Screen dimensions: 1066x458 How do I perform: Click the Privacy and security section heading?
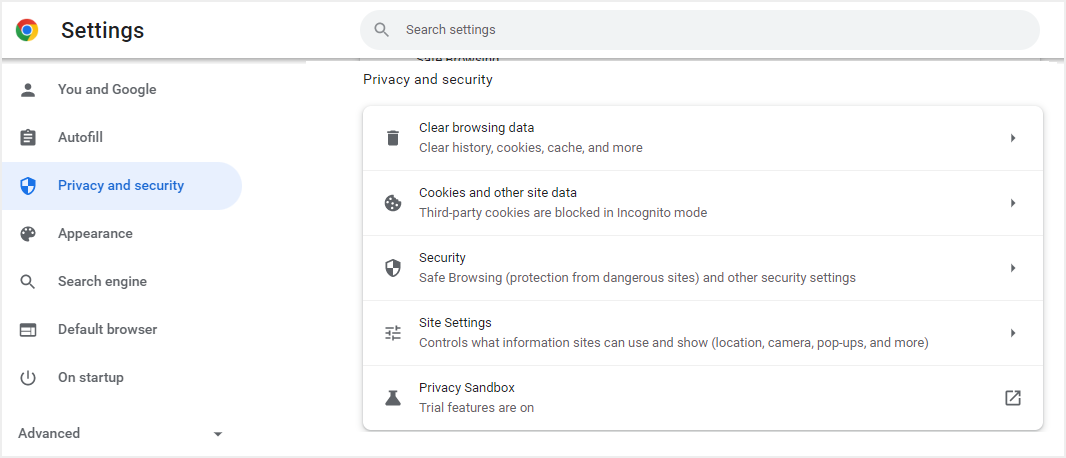point(428,80)
